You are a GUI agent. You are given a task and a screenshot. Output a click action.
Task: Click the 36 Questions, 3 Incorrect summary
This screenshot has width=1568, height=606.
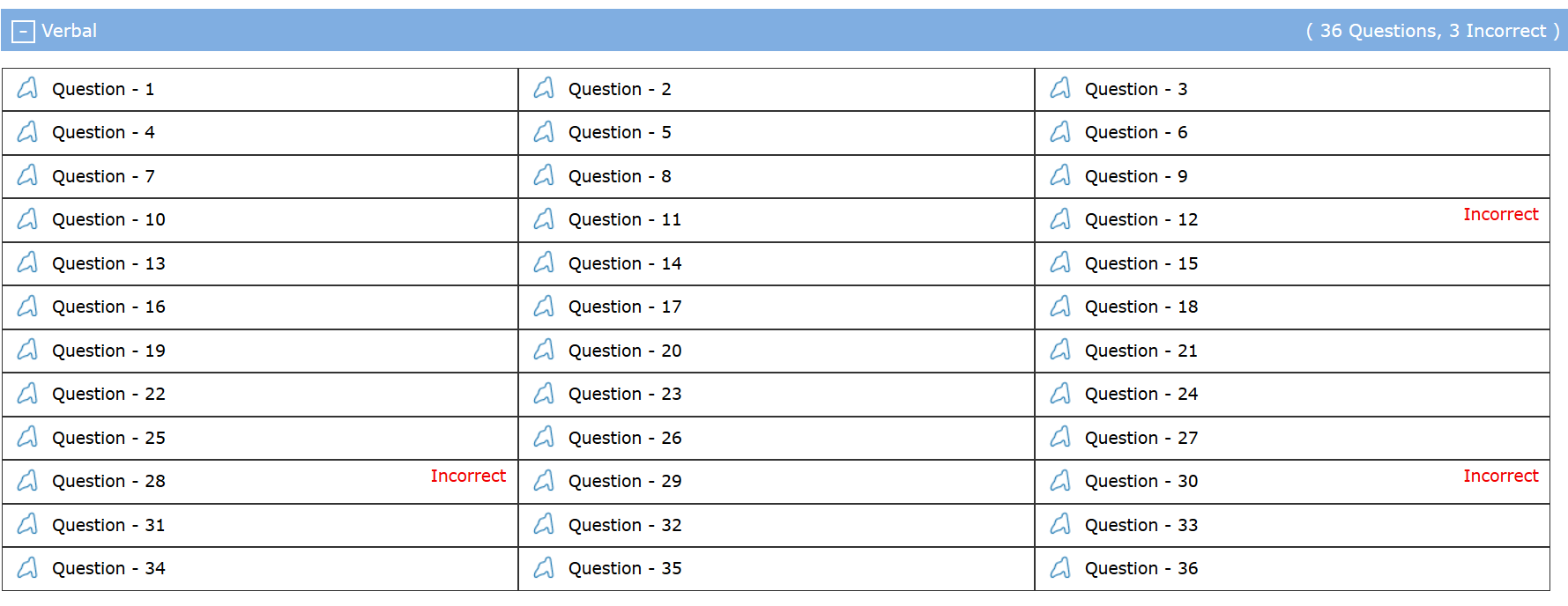click(1432, 31)
